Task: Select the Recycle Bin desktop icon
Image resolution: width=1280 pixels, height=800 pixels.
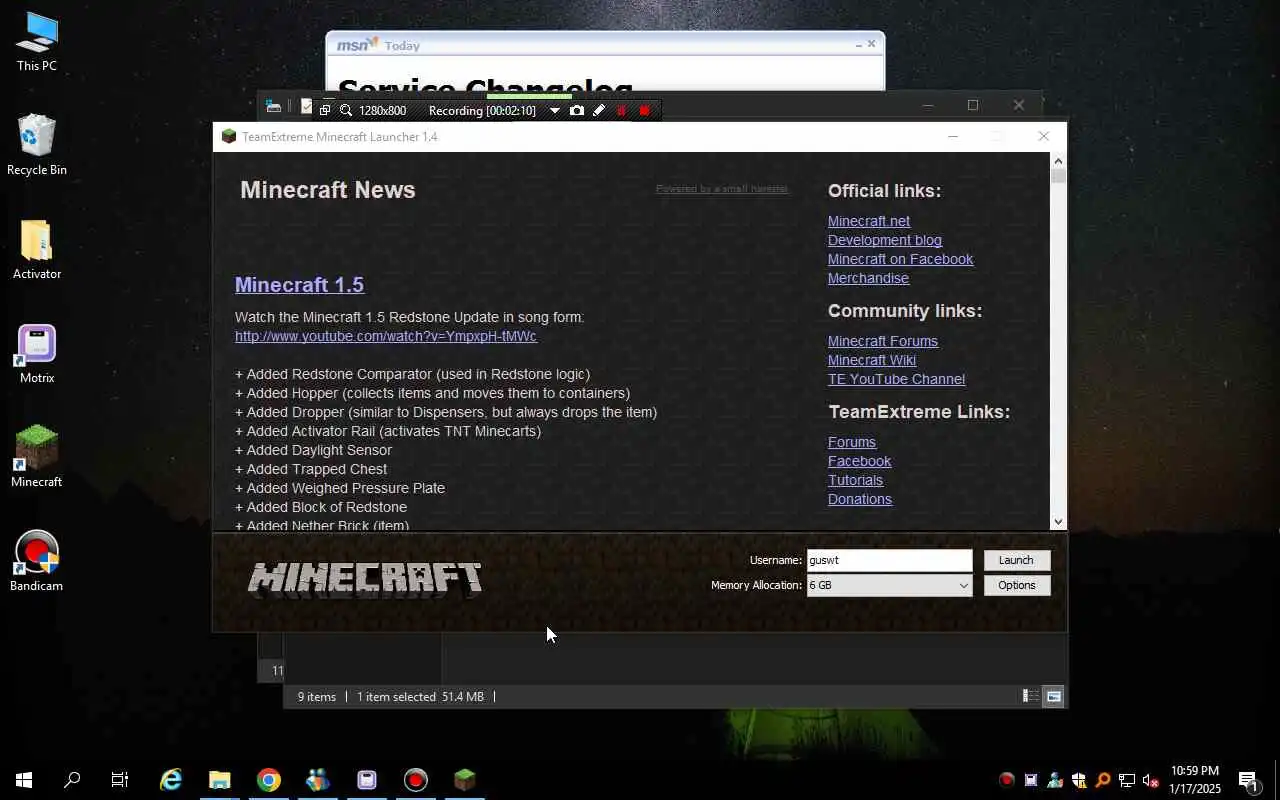Action: tap(37, 146)
